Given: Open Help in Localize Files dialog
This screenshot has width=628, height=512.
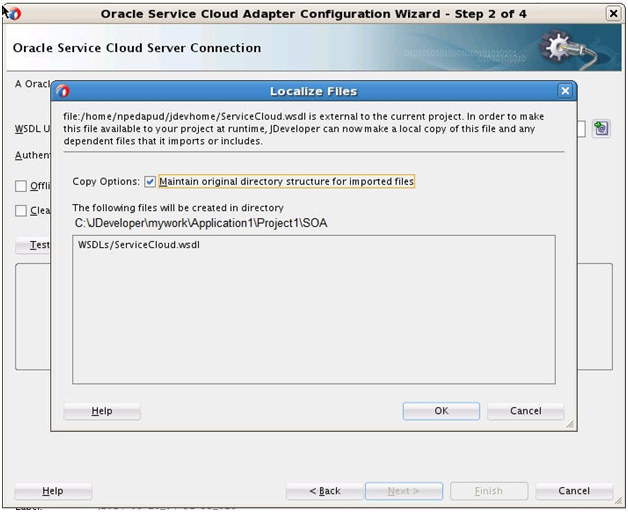Looking at the screenshot, I should [102, 411].
